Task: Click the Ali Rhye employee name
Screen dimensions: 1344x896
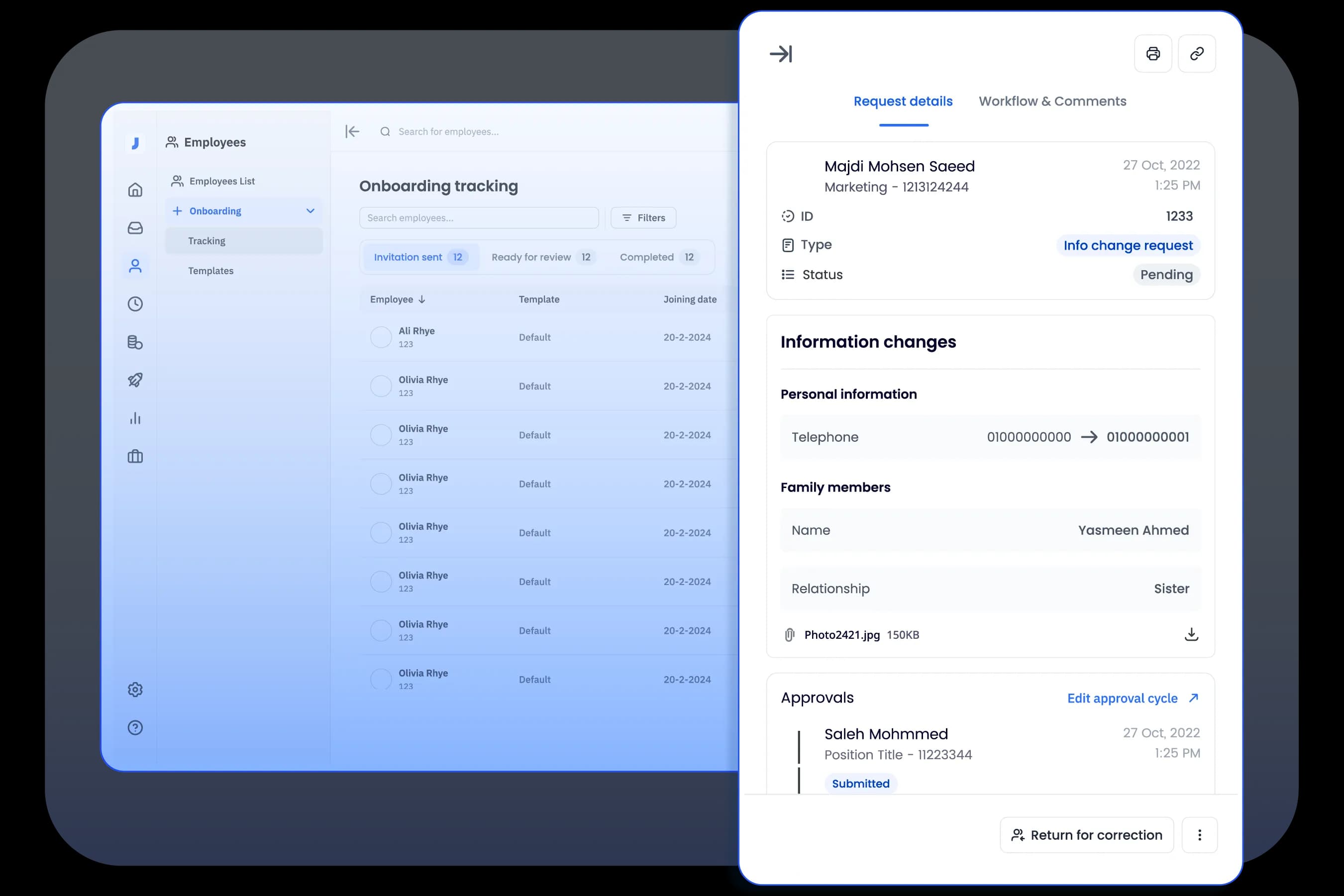Action: click(x=416, y=331)
